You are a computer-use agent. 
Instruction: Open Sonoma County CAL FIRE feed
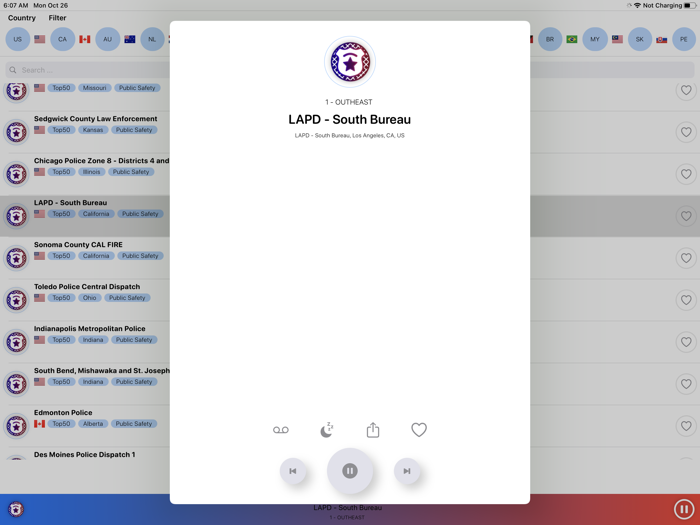pos(78,245)
